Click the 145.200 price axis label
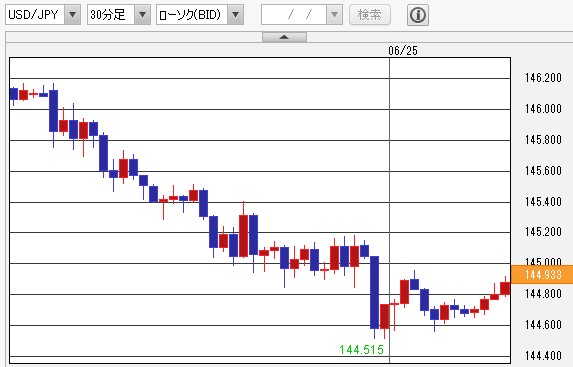Viewport: 573px width, 367px height. [543, 232]
